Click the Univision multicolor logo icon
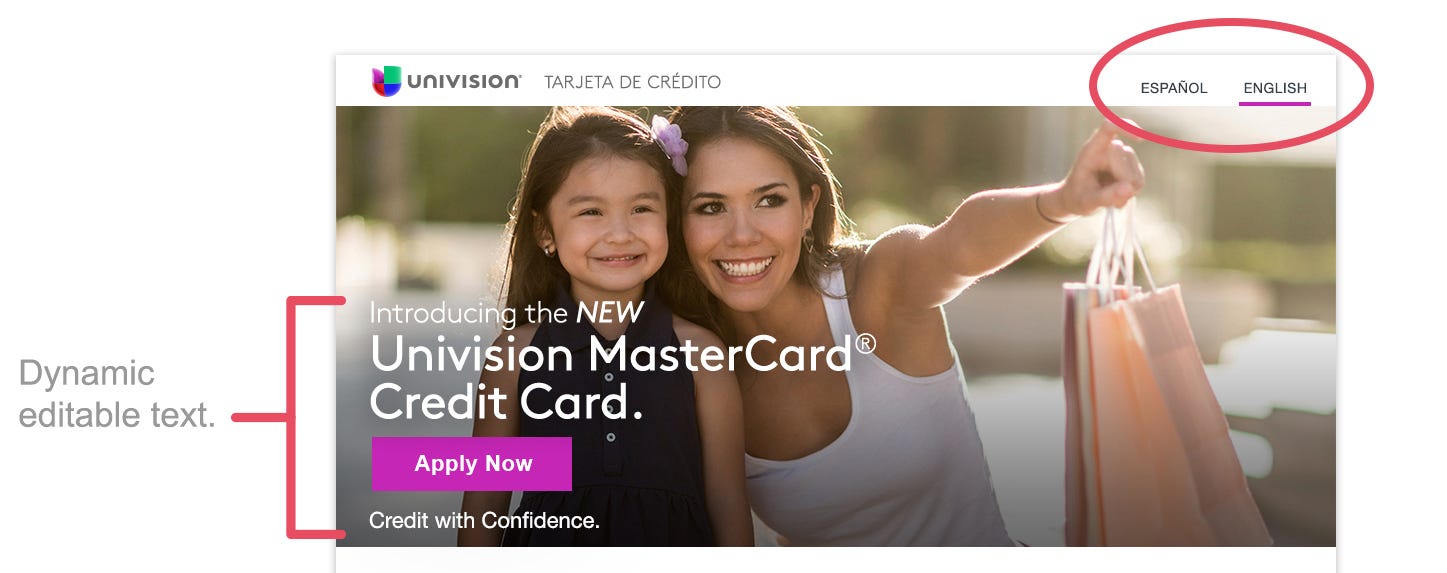Image resolution: width=1447 pixels, height=573 pixels. [387, 82]
